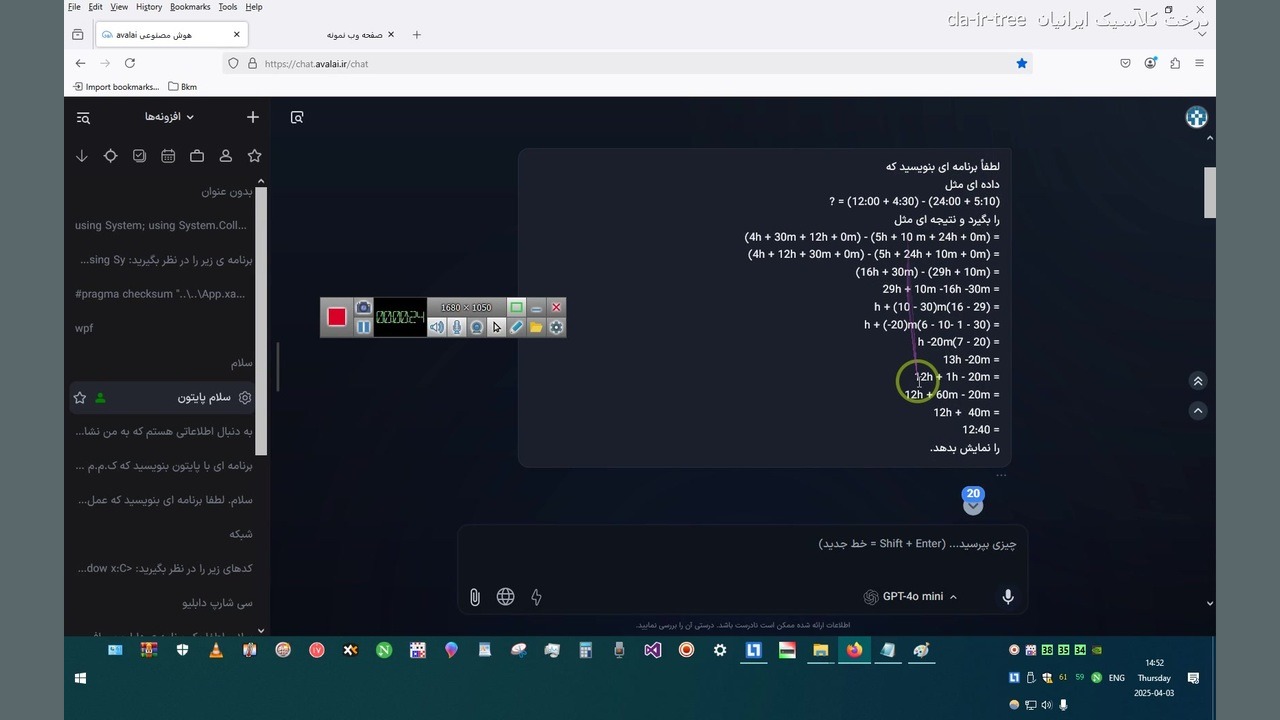The image size is (1280, 720).
Task: Open the GPT-4o mini model selector
Action: (x=910, y=597)
